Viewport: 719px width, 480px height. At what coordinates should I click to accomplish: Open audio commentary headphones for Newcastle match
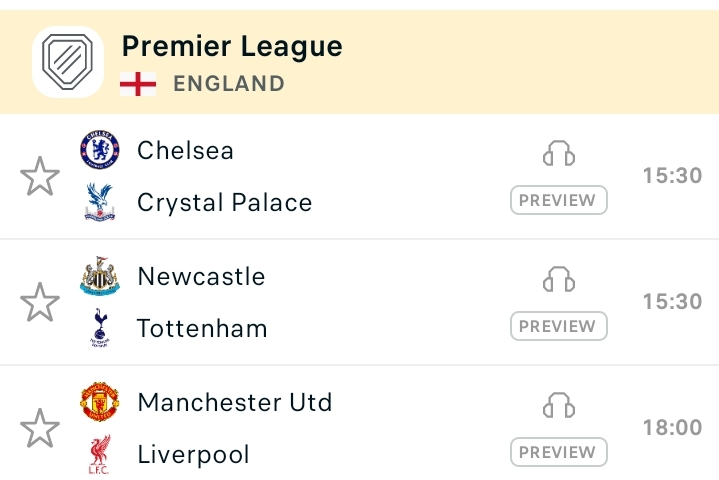pyautogui.click(x=559, y=279)
